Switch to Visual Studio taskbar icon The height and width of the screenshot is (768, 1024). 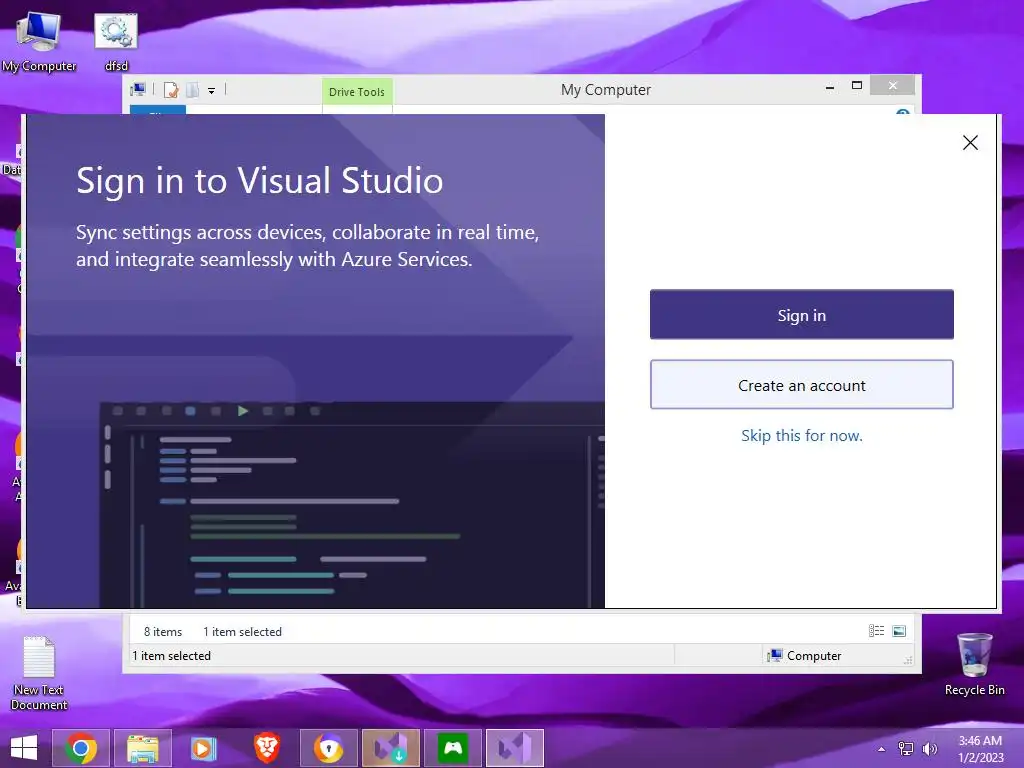coord(515,748)
